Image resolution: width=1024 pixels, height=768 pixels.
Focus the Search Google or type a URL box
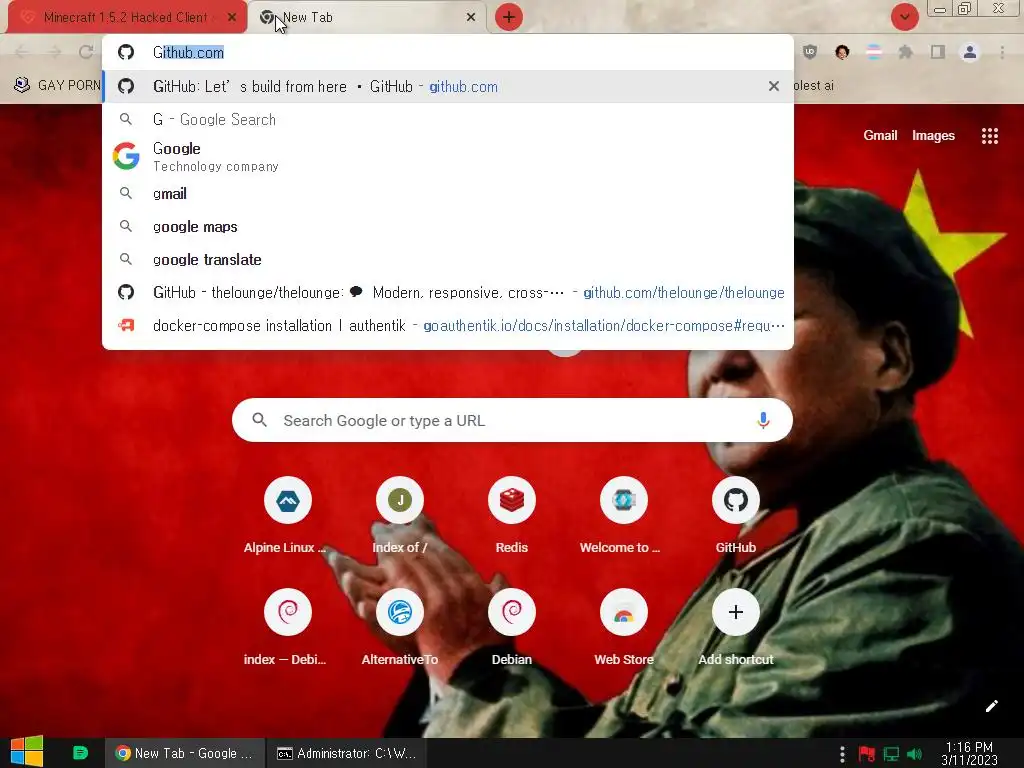[512, 420]
